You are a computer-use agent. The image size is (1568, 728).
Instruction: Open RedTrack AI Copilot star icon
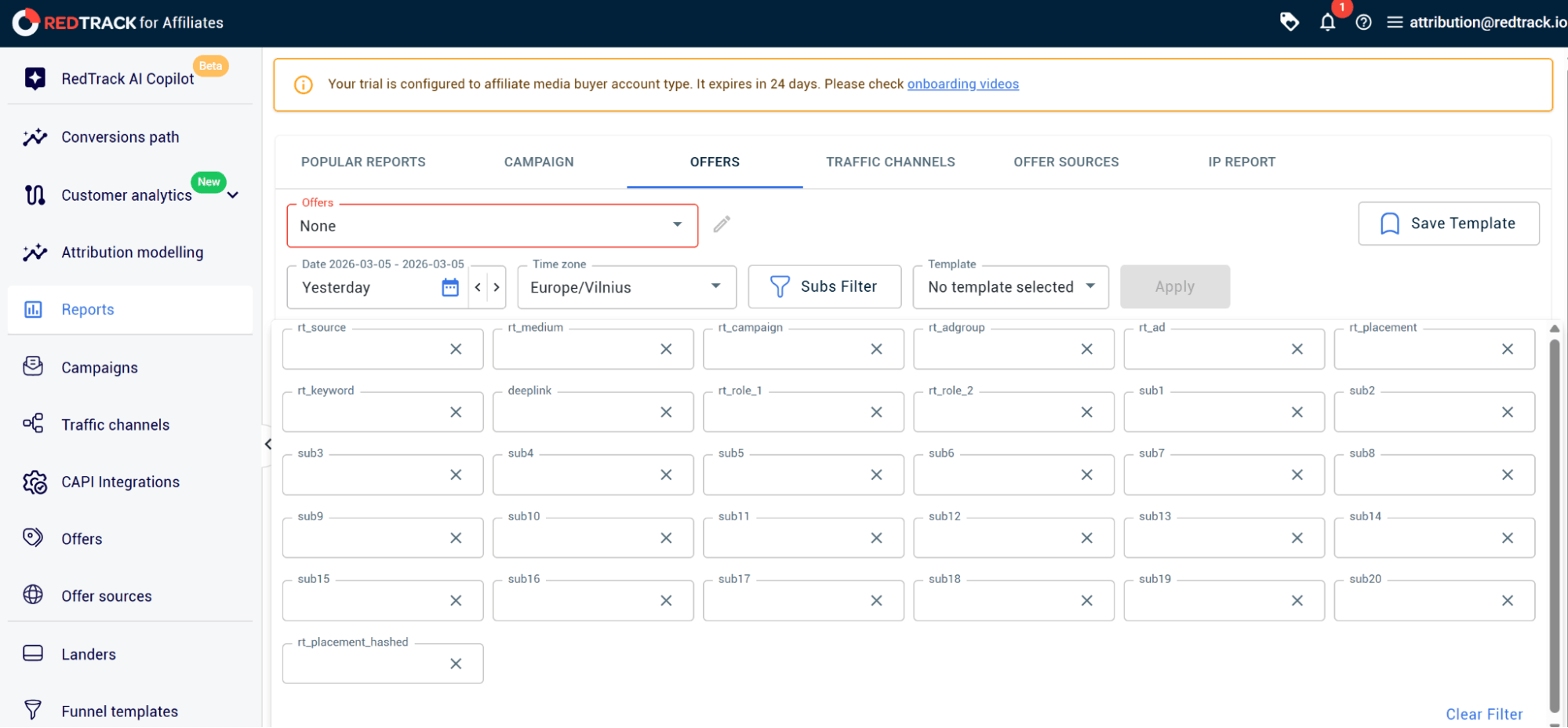(35, 78)
